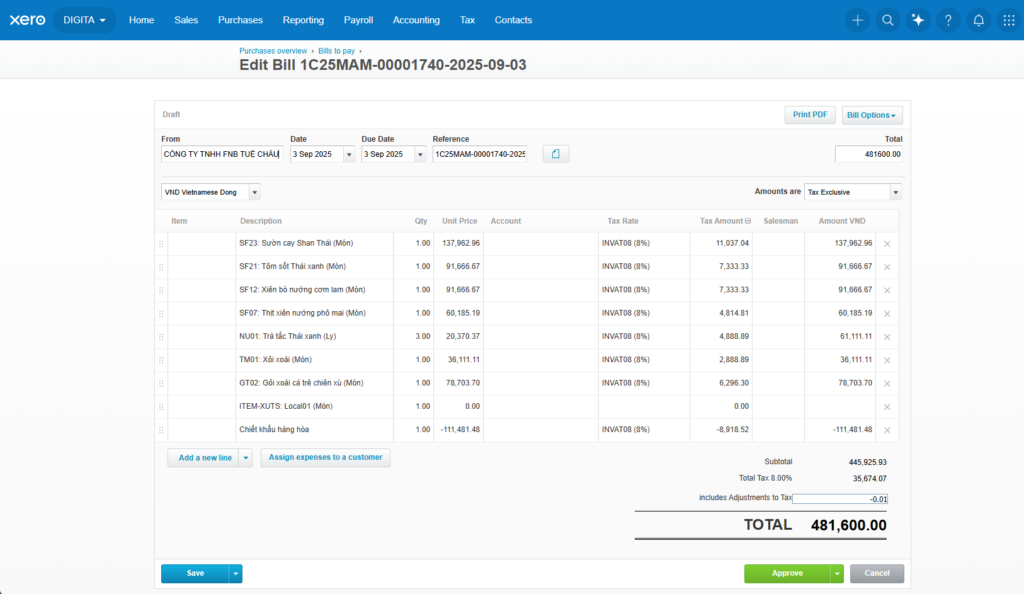Expand the DIGITA organisation switcher
The image size is (1024, 594).
tap(84, 20)
